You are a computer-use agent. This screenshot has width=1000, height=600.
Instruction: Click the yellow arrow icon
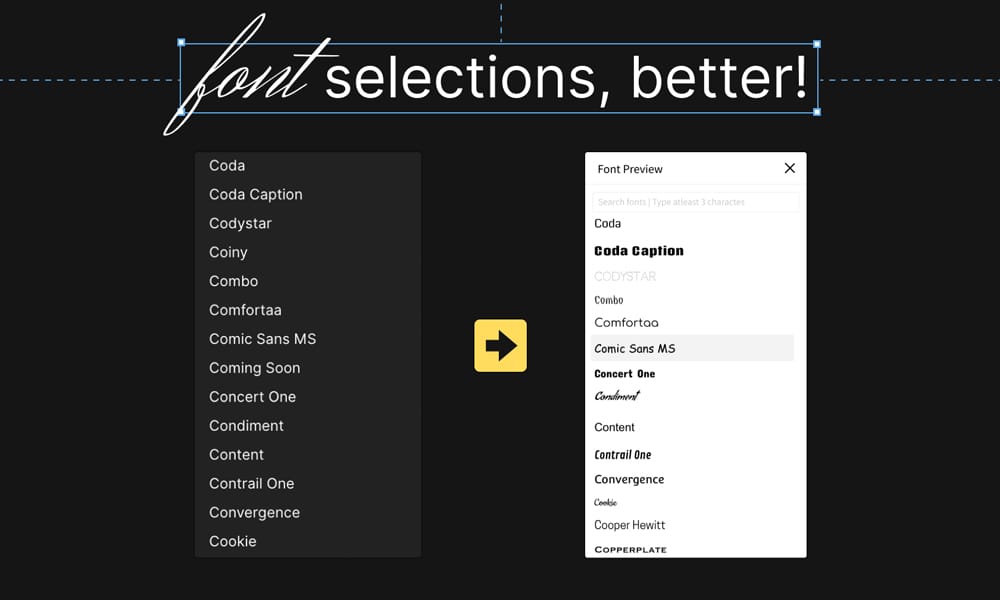[500, 345]
